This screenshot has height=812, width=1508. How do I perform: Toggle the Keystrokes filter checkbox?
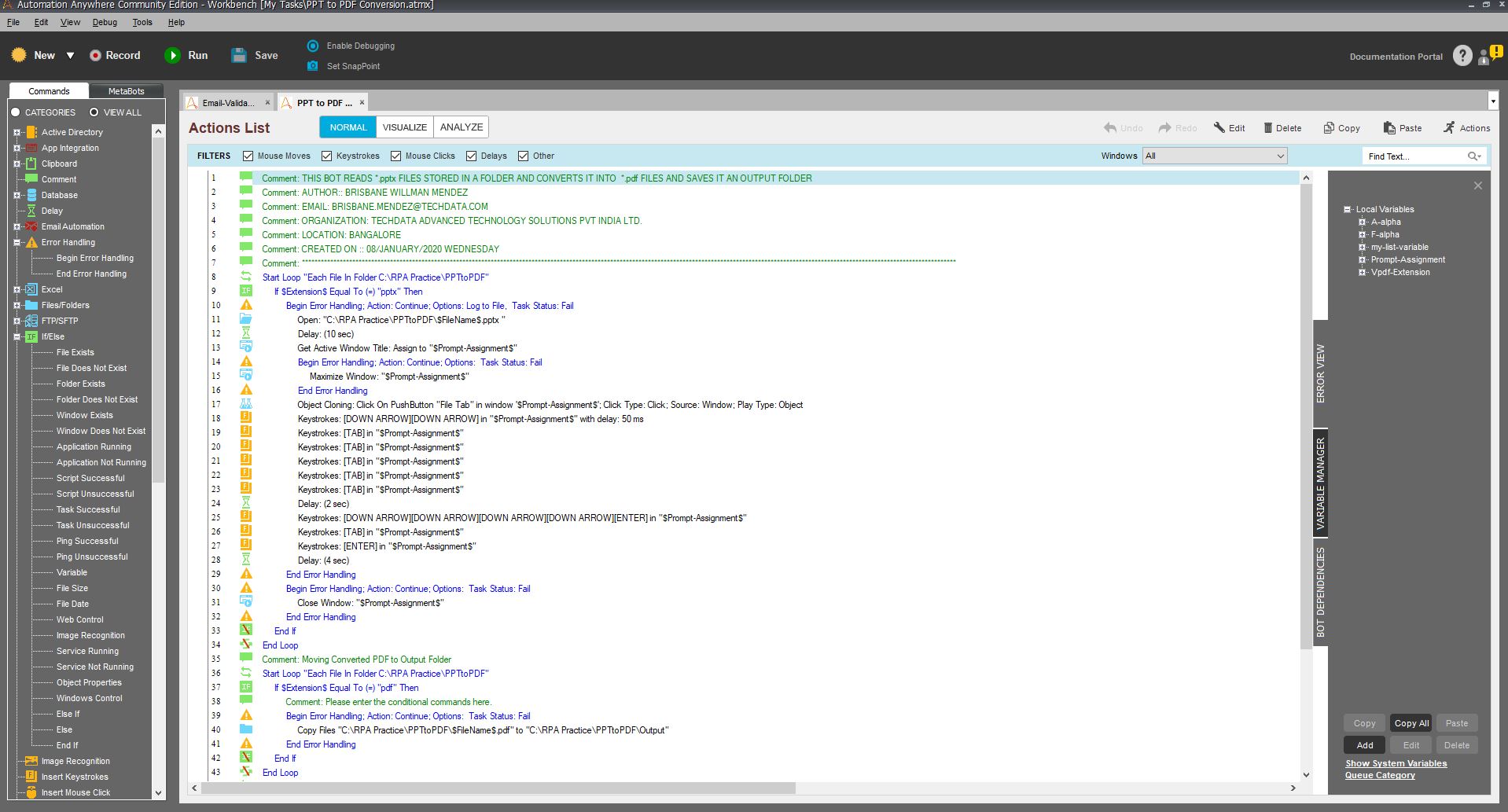pos(327,156)
